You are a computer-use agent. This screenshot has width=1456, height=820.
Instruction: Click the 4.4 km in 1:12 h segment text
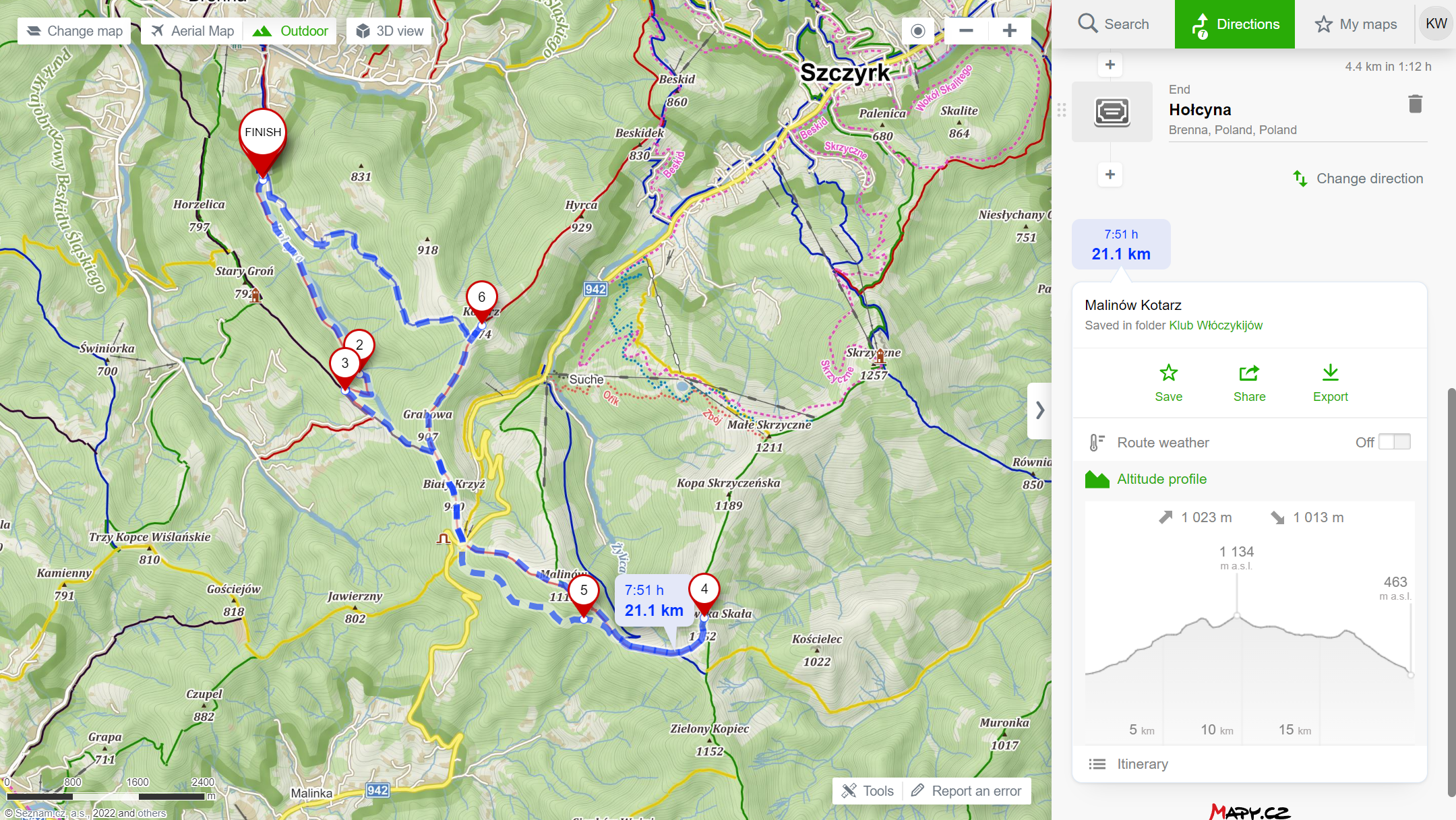point(1388,67)
